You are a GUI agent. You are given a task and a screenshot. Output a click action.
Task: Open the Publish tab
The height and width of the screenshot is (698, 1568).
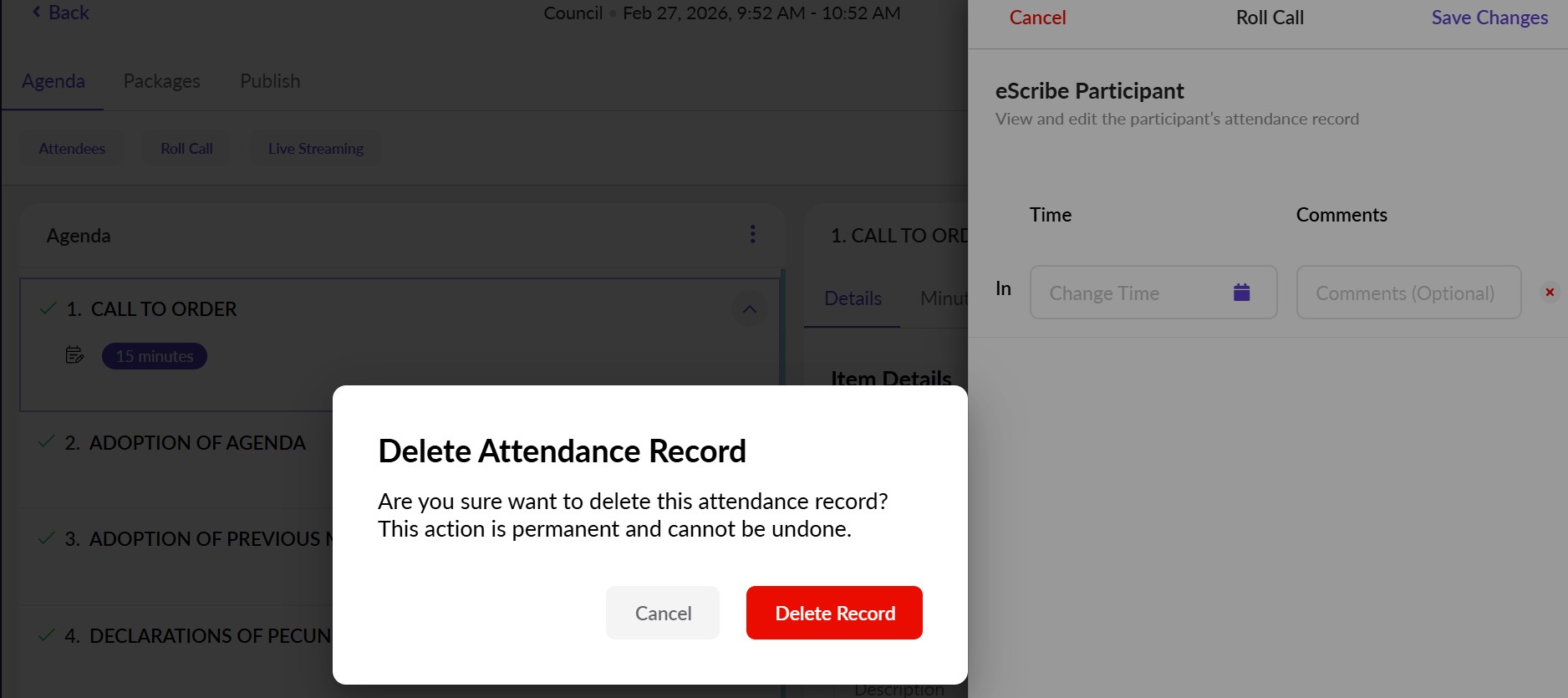[x=270, y=81]
